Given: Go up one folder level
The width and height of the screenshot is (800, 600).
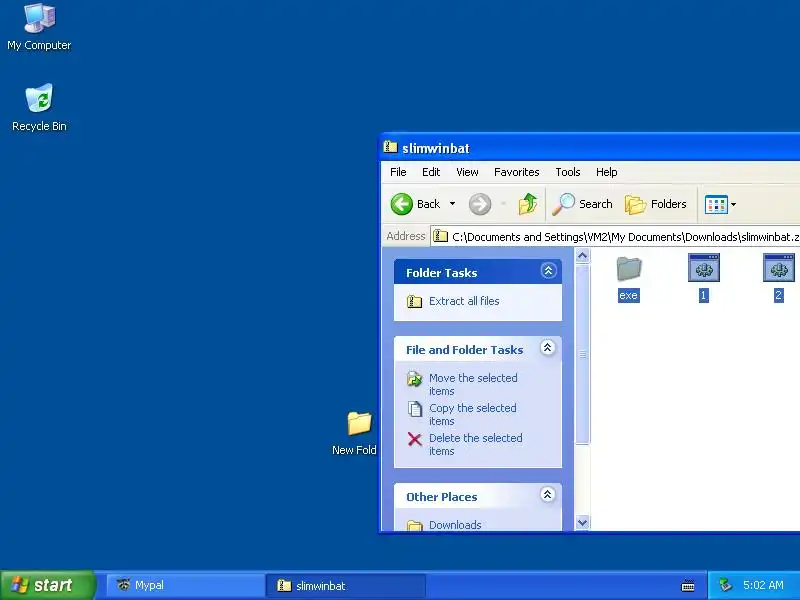Looking at the screenshot, I should click(528, 204).
